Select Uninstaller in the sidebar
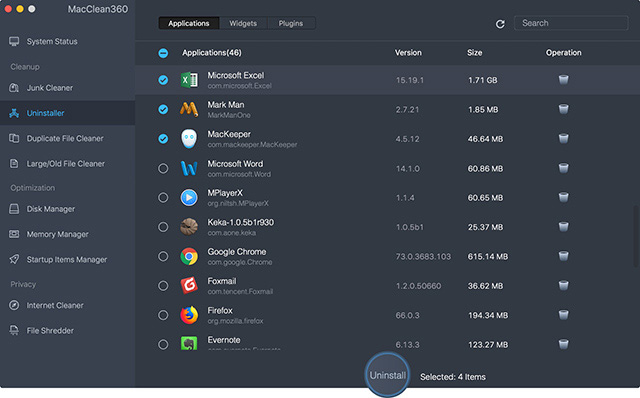Viewport: 640px width, 398px height. [67, 113]
